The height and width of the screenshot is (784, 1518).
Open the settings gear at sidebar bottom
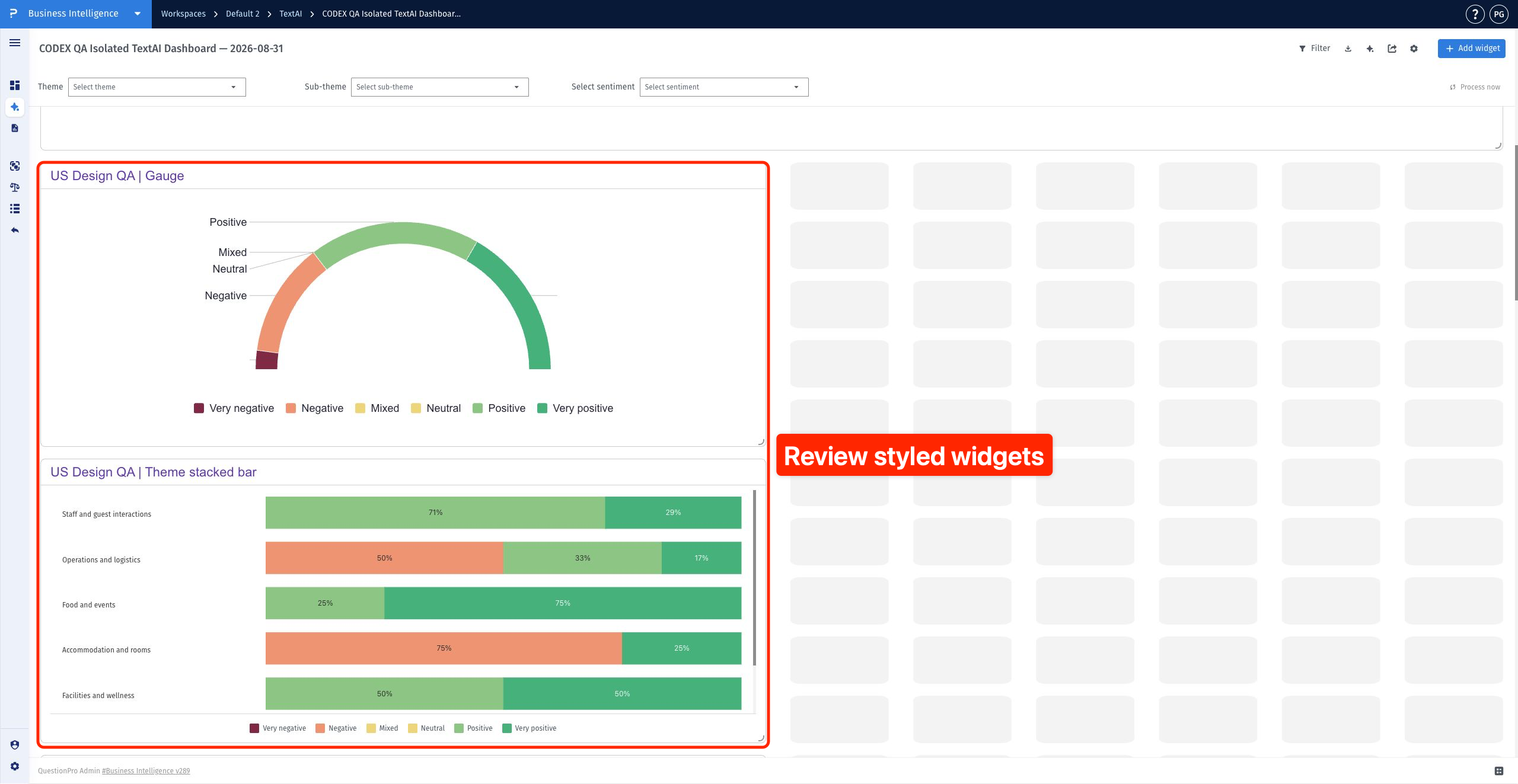click(x=15, y=766)
